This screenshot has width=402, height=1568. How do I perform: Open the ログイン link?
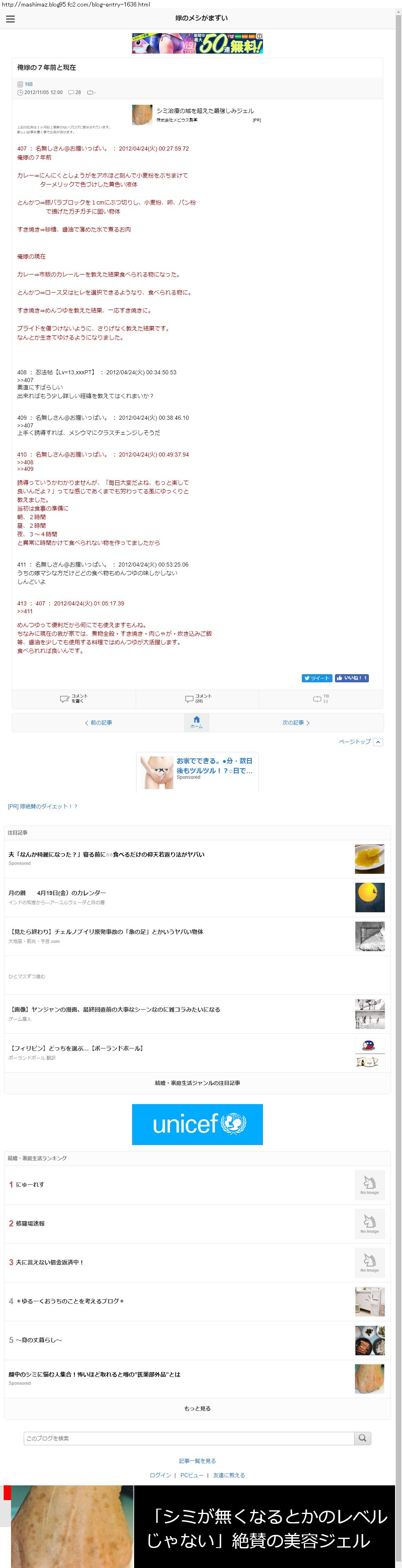click(161, 1476)
